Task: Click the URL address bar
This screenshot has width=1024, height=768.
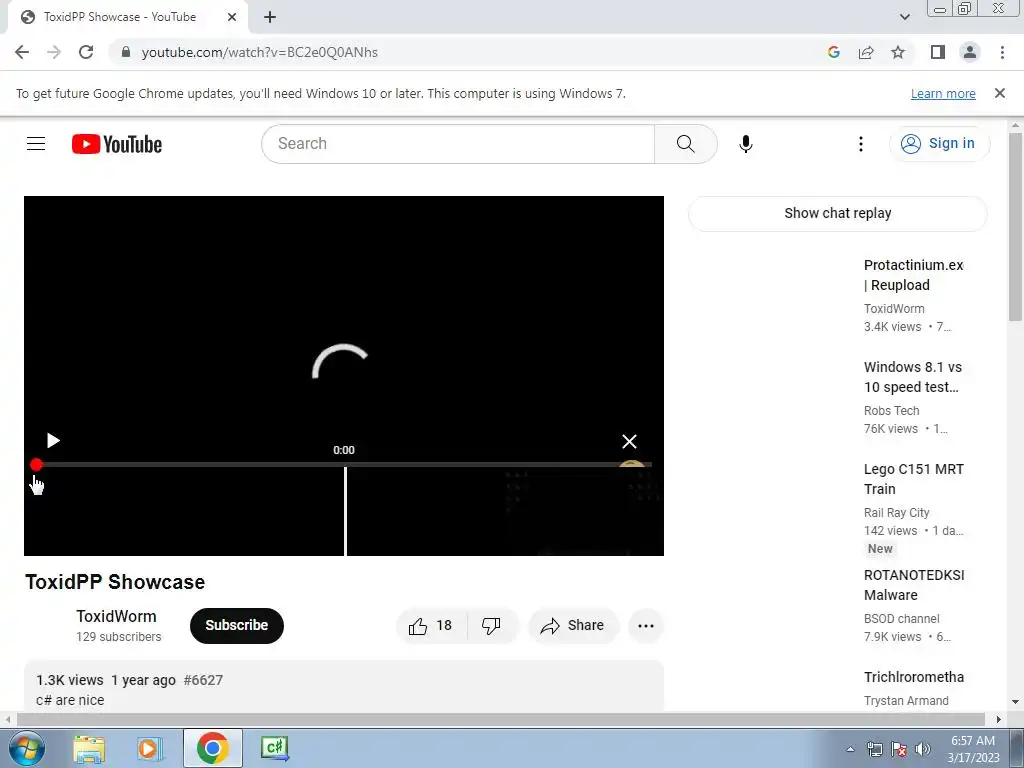Action: coord(470,52)
